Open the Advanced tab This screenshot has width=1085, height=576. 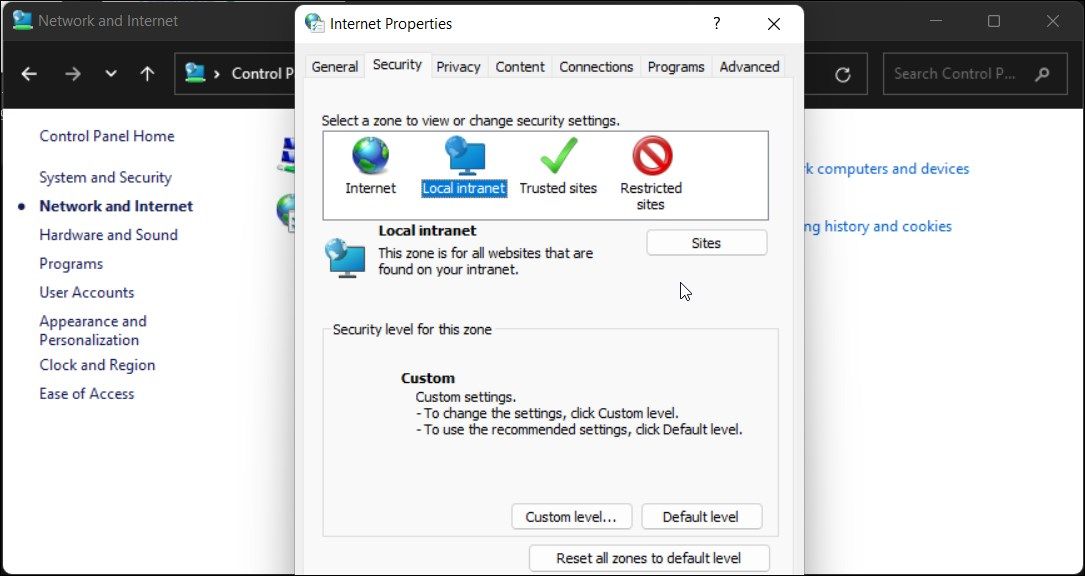tap(749, 66)
